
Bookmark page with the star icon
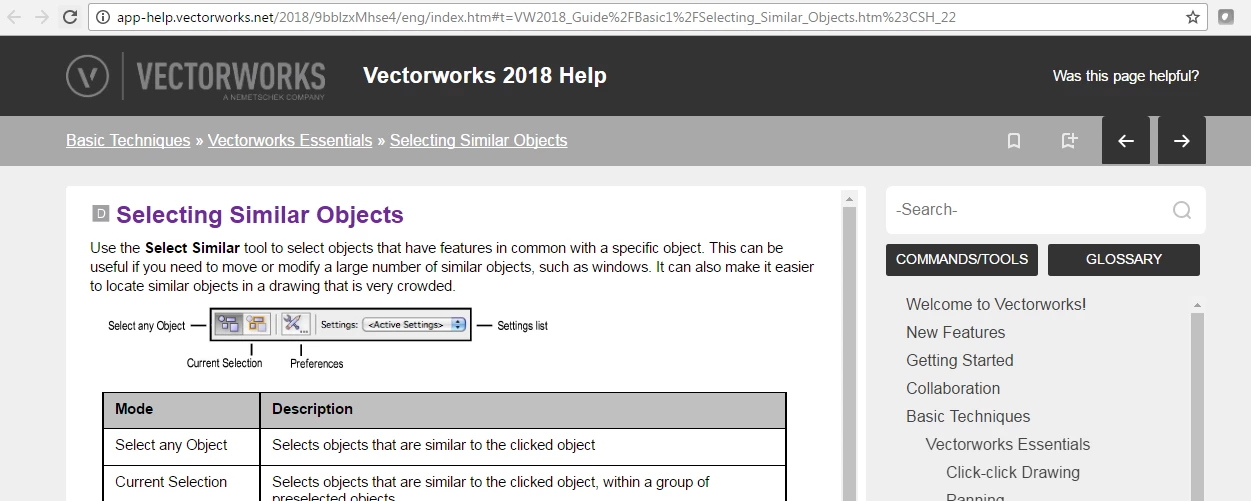click(1193, 17)
